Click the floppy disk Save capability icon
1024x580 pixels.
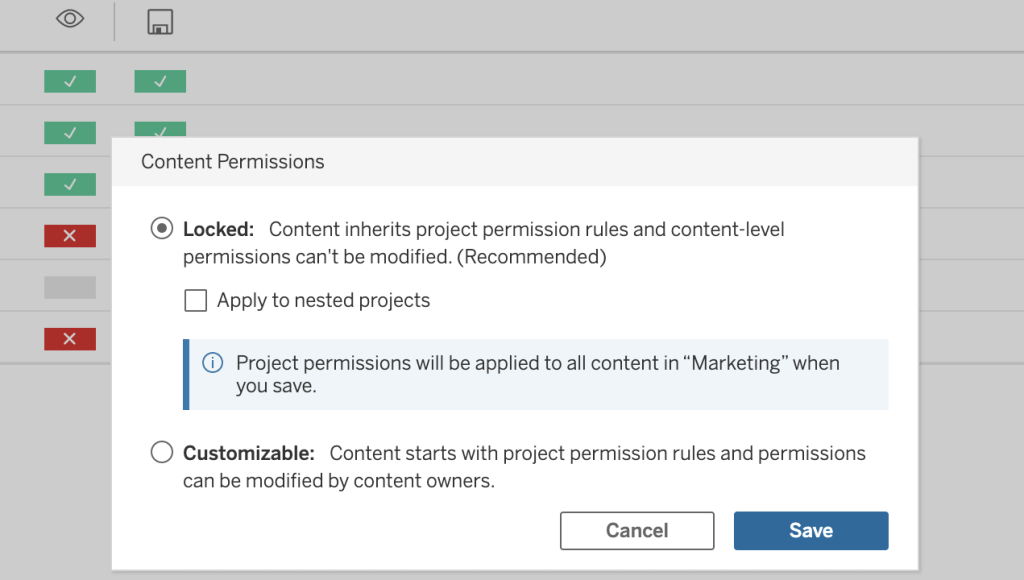click(x=160, y=21)
